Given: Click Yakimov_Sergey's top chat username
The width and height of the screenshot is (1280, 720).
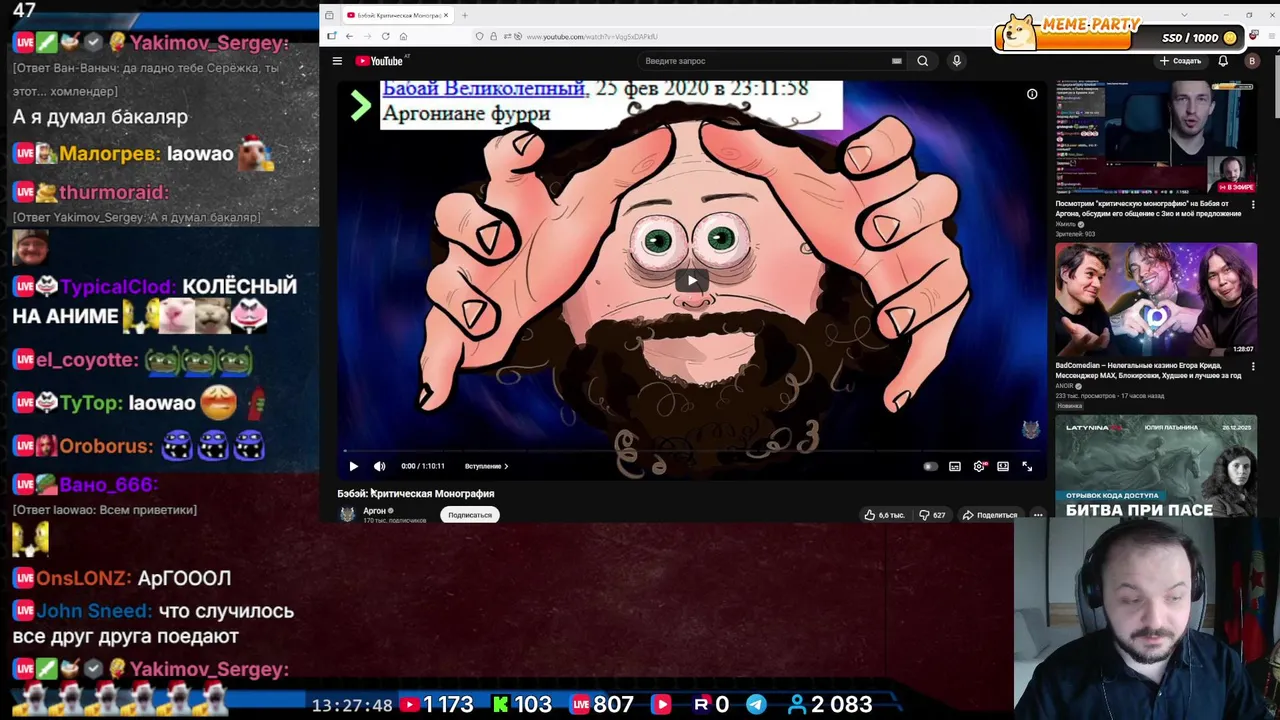Looking at the screenshot, I should click(209, 43).
